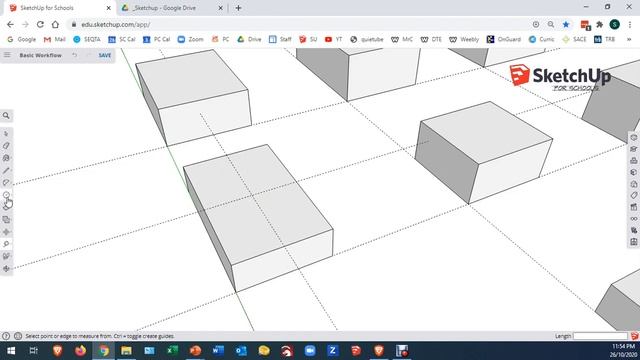This screenshot has height=360, width=640.
Task: Open the Entity Info panel icon
Action: coord(633,138)
